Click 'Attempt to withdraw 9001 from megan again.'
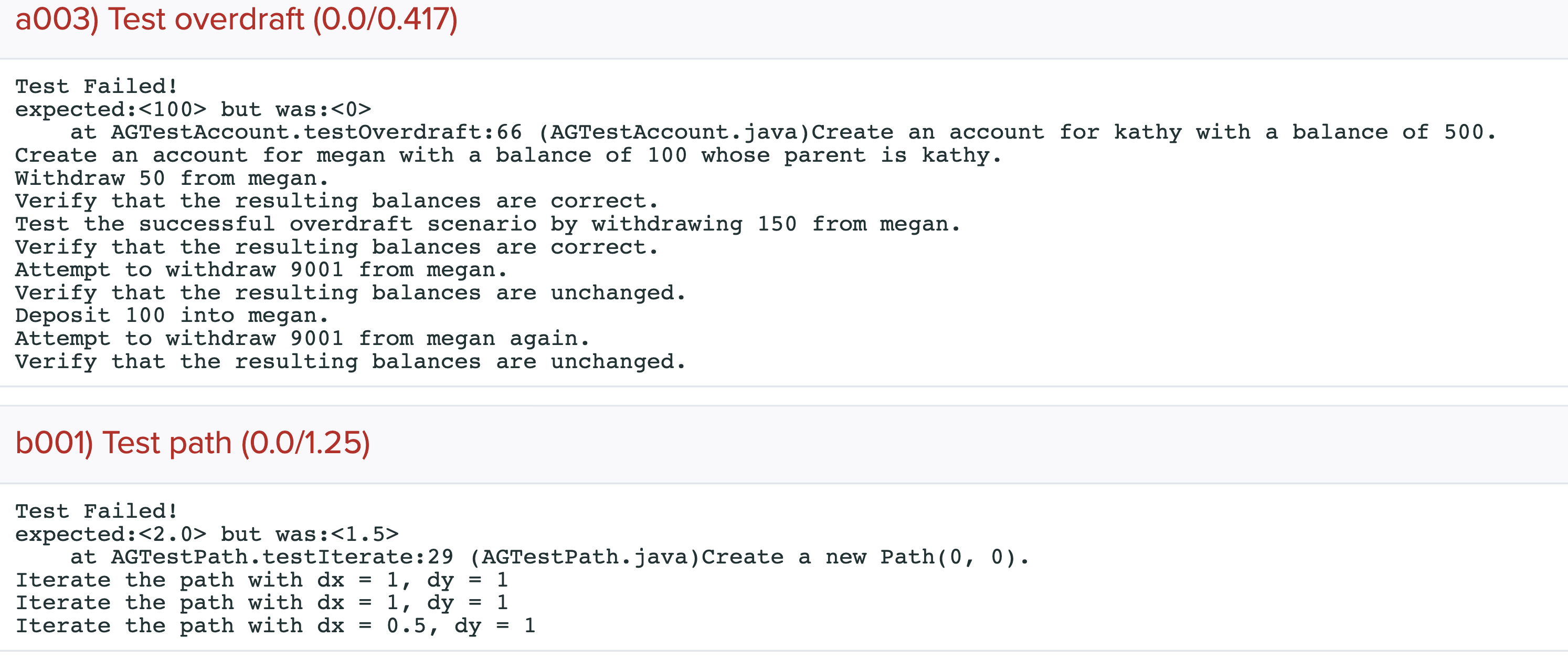The height and width of the screenshot is (669, 1568). click(x=302, y=339)
